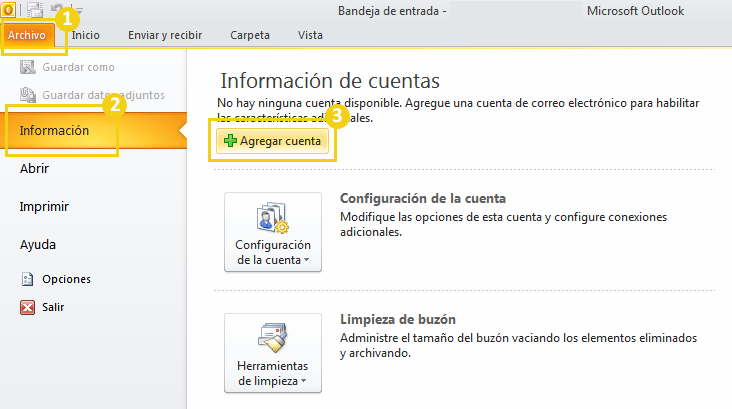The image size is (732, 409).
Task: Click the mailbox cleanup broom icon
Action: pos(273,337)
